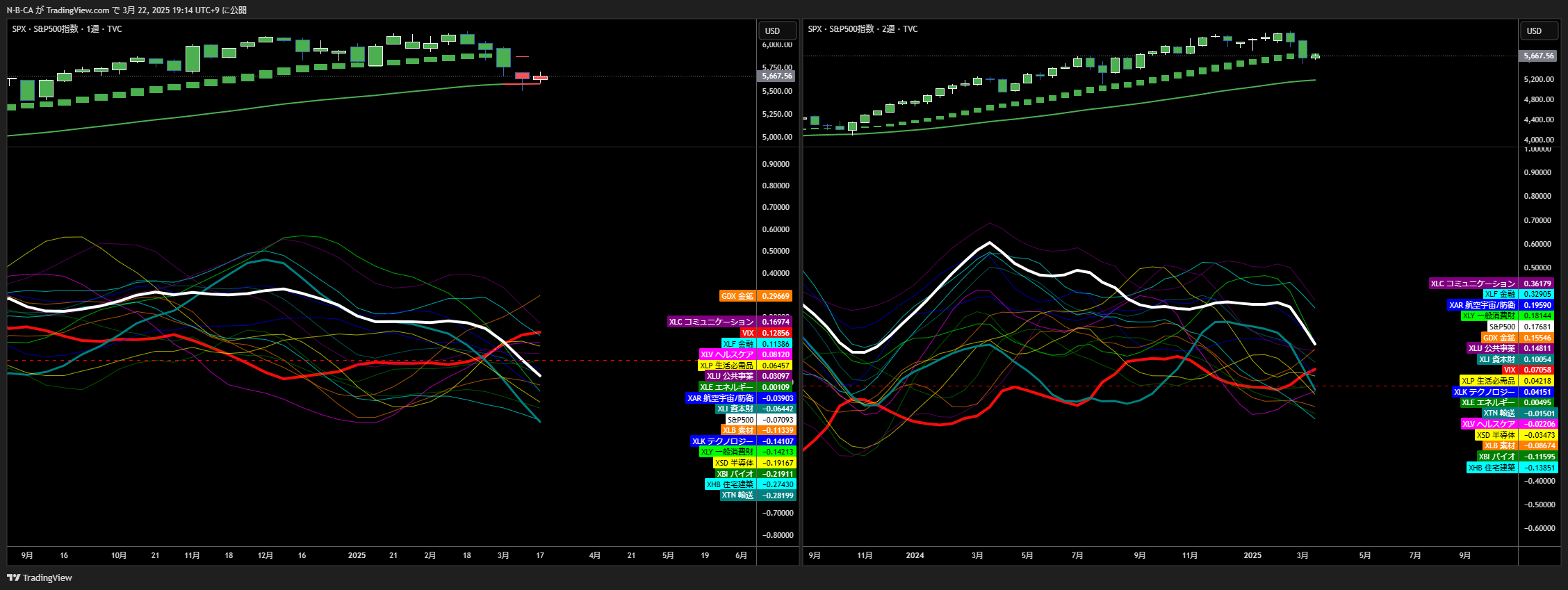Screen dimensions: 1568x590
Task: Click XLF 金融 0.11386 label
Action: 756,344
